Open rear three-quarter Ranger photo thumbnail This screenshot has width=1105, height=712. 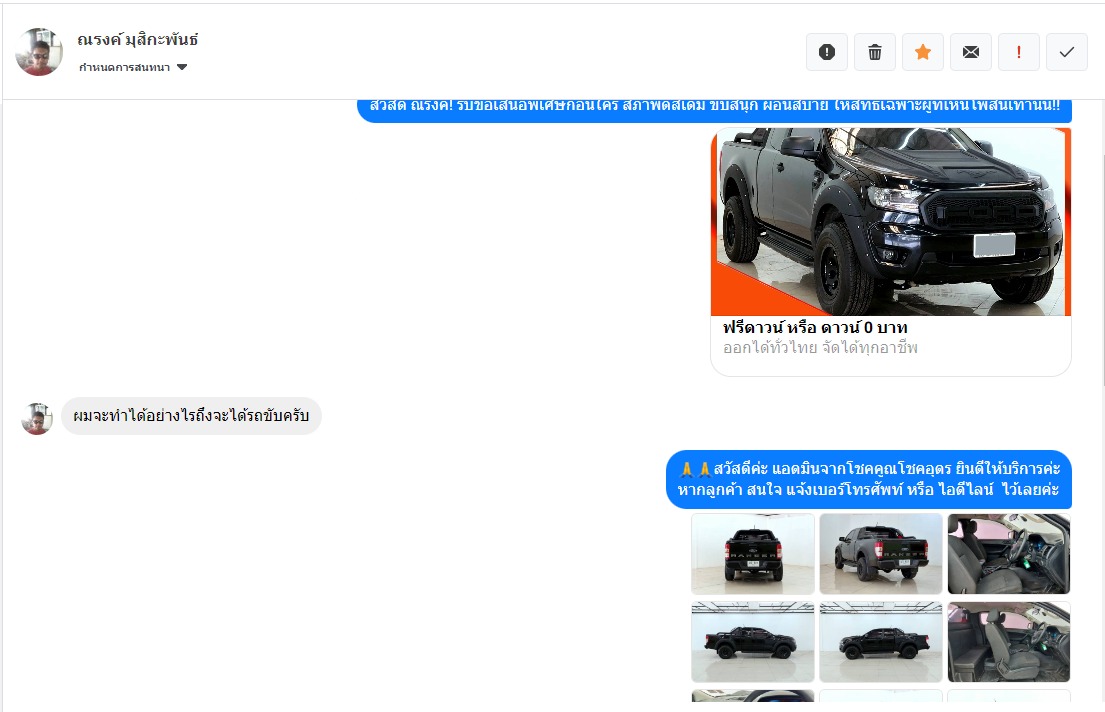(x=881, y=554)
